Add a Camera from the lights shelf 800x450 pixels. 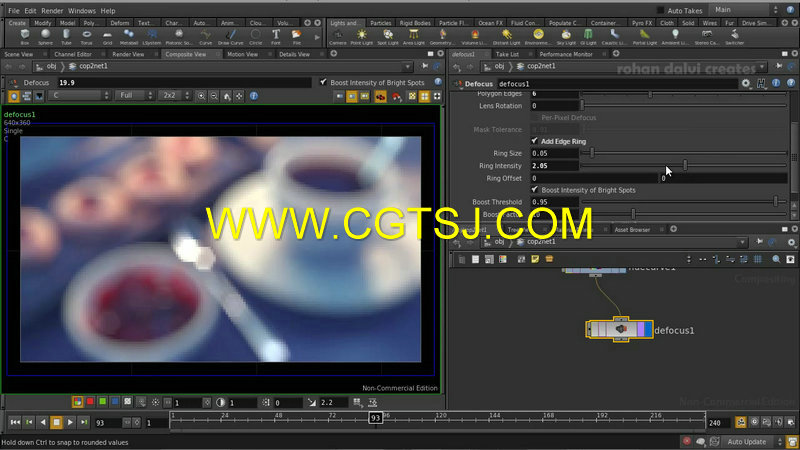click(x=337, y=37)
